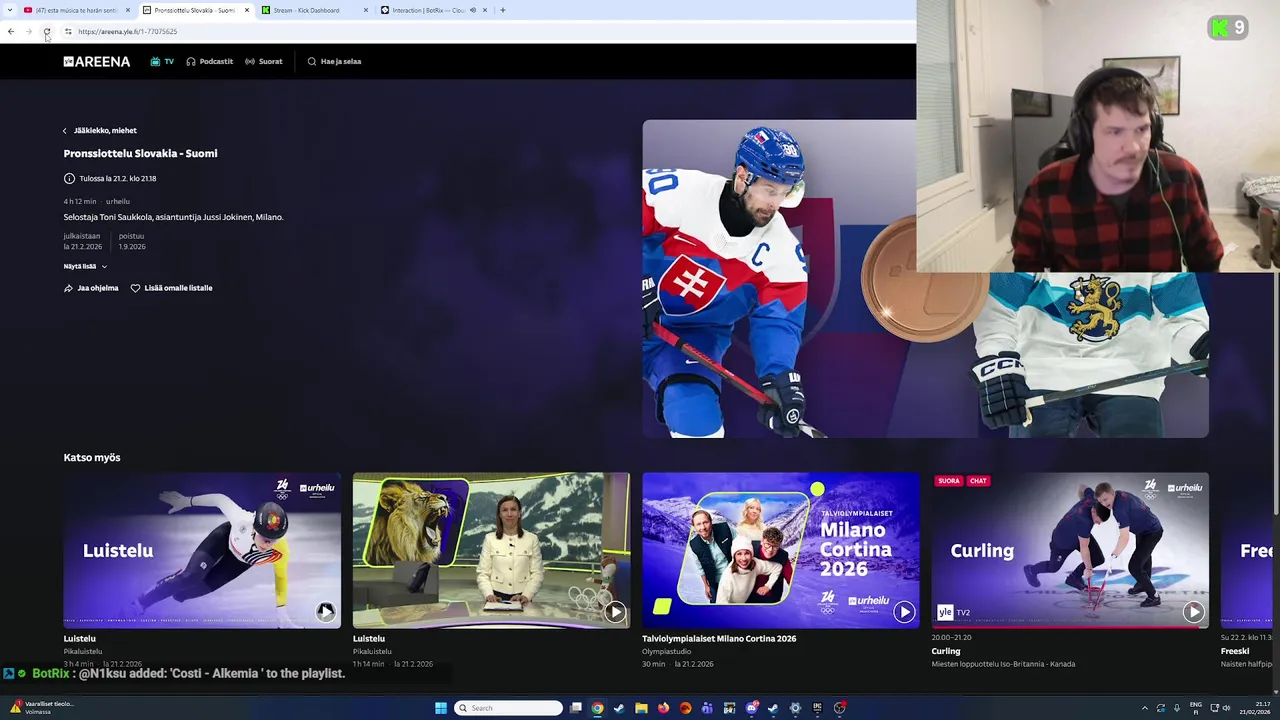Open the Curling title link under thumbnail
Image resolution: width=1280 pixels, height=720 pixels.
tap(946, 651)
